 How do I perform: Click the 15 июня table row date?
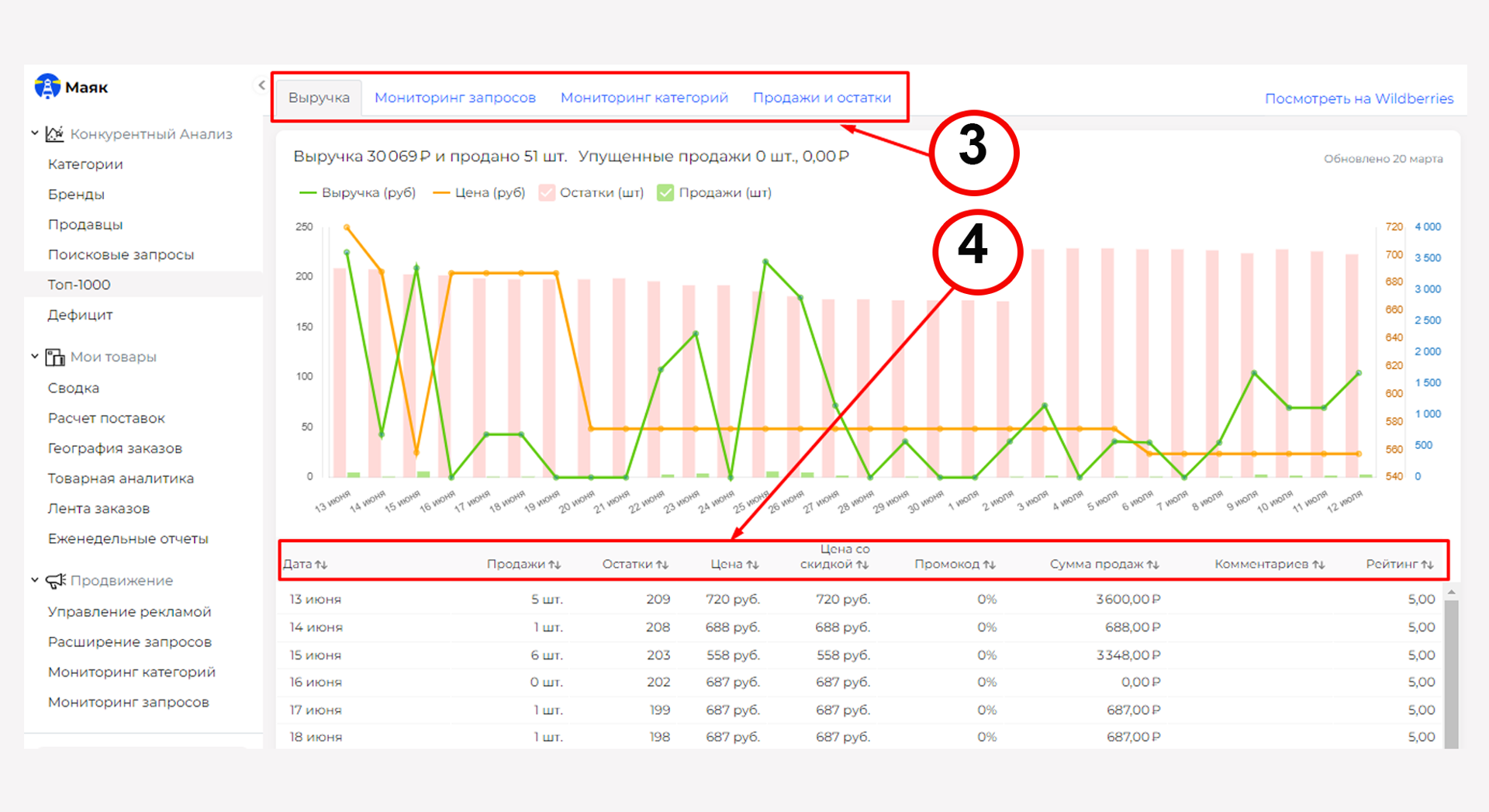click(316, 655)
